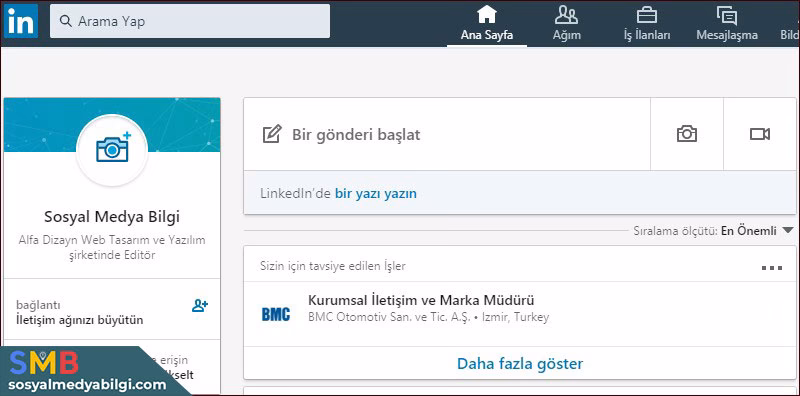This screenshot has height=396, width=800.
Task: Click the Arama Yap search field
Action: [190, 21]
